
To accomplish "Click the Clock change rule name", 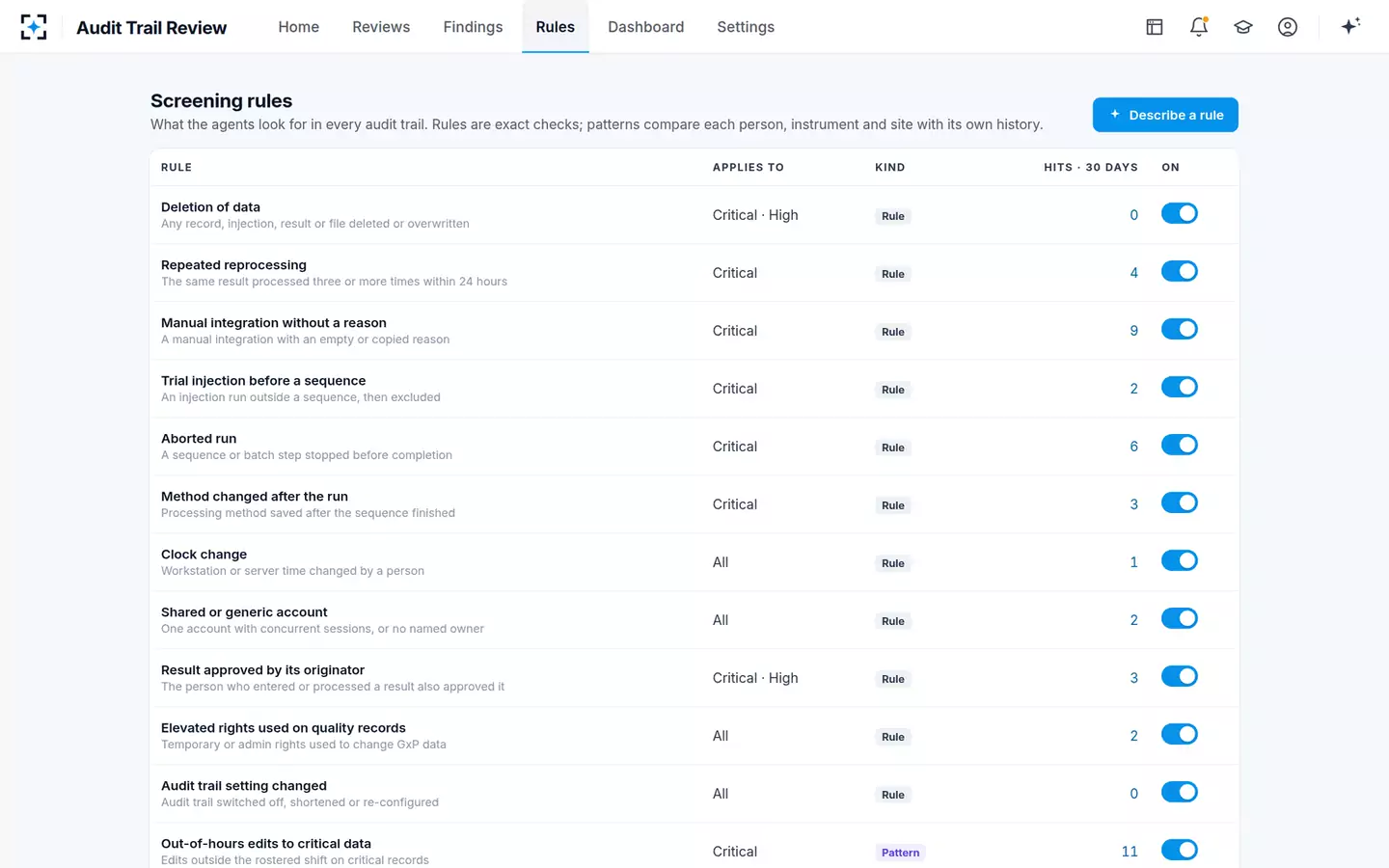I will (204, 555).
